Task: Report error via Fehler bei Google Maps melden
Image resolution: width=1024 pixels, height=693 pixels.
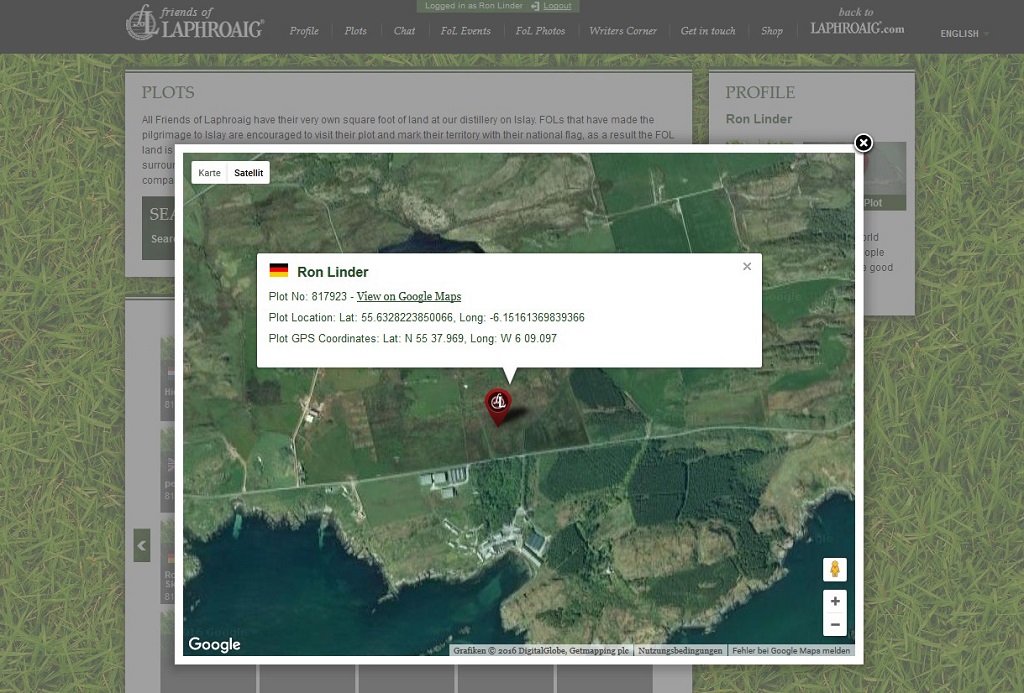Action: pyautogui.click(x=791, y=651)
